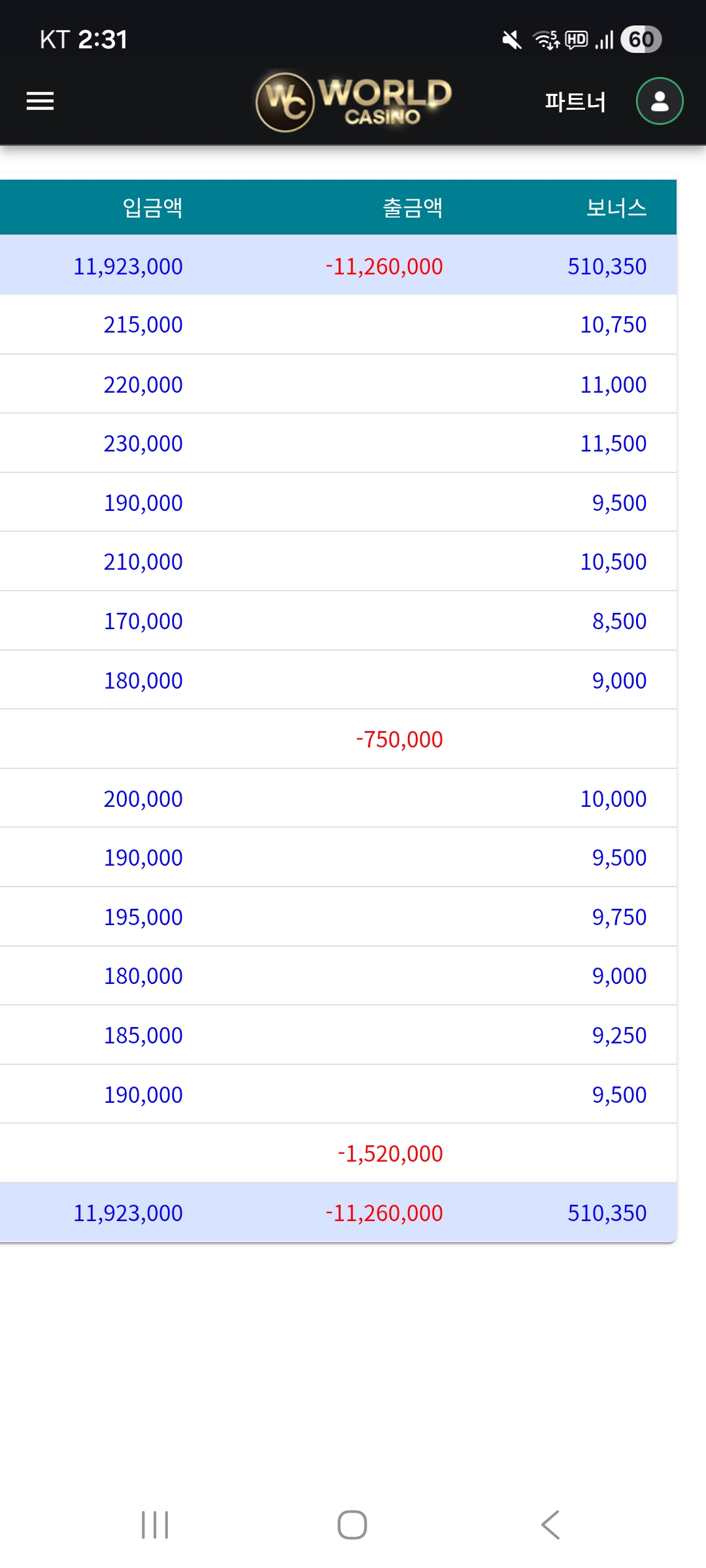Tap the Wi-Fi status icon
The image size is (706, 1568).
[x=546, y=41]
